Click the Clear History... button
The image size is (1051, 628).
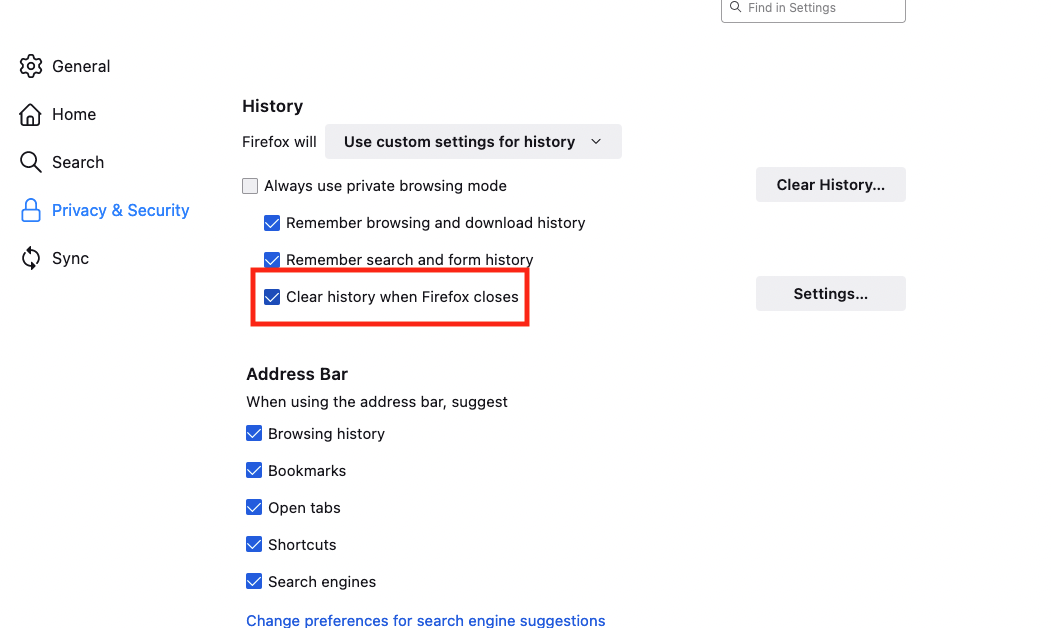830,184
